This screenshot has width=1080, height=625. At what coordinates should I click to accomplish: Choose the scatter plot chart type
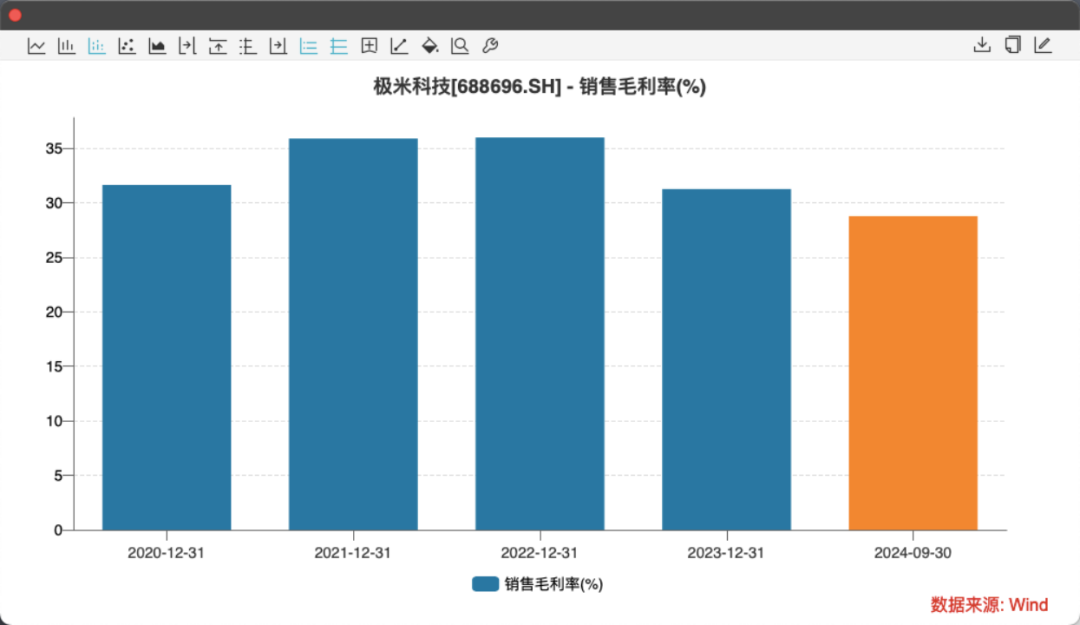tap(127, 46)
